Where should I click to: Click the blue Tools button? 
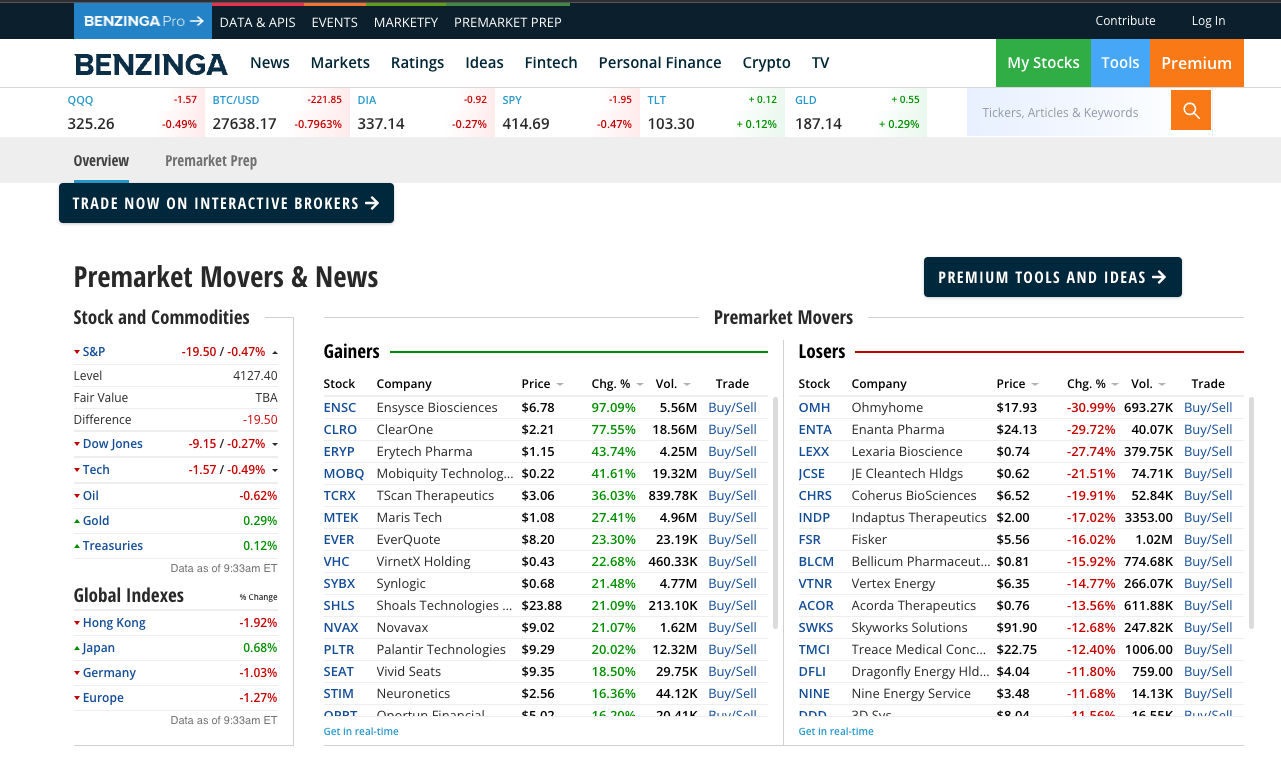pyautogui.click(x=1120, y=63)
